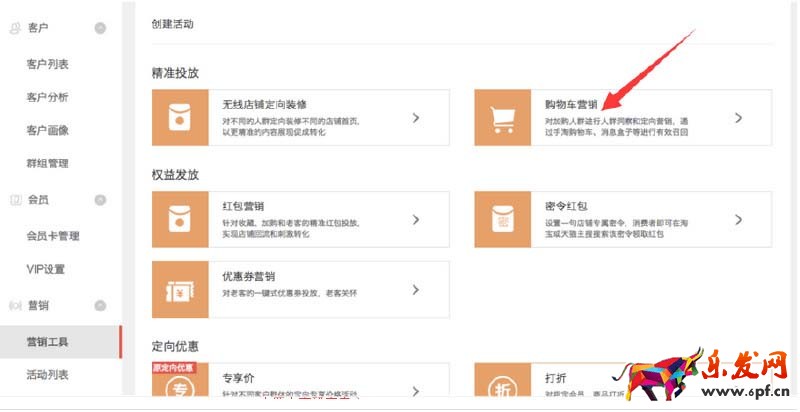The height and width of the screenshot is (412, 800).
Task: Go to 客户分析 page
Action: (x=47, y=98)
